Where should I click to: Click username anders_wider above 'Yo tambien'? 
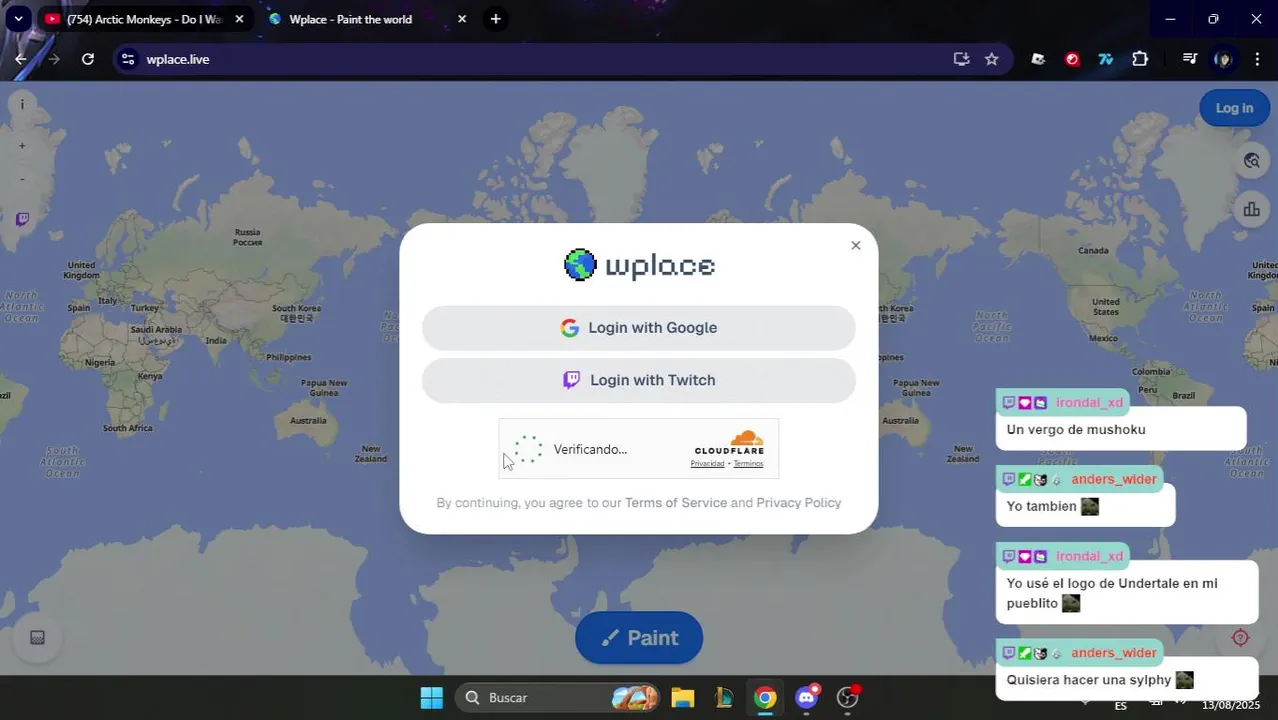pos(1114,479)
